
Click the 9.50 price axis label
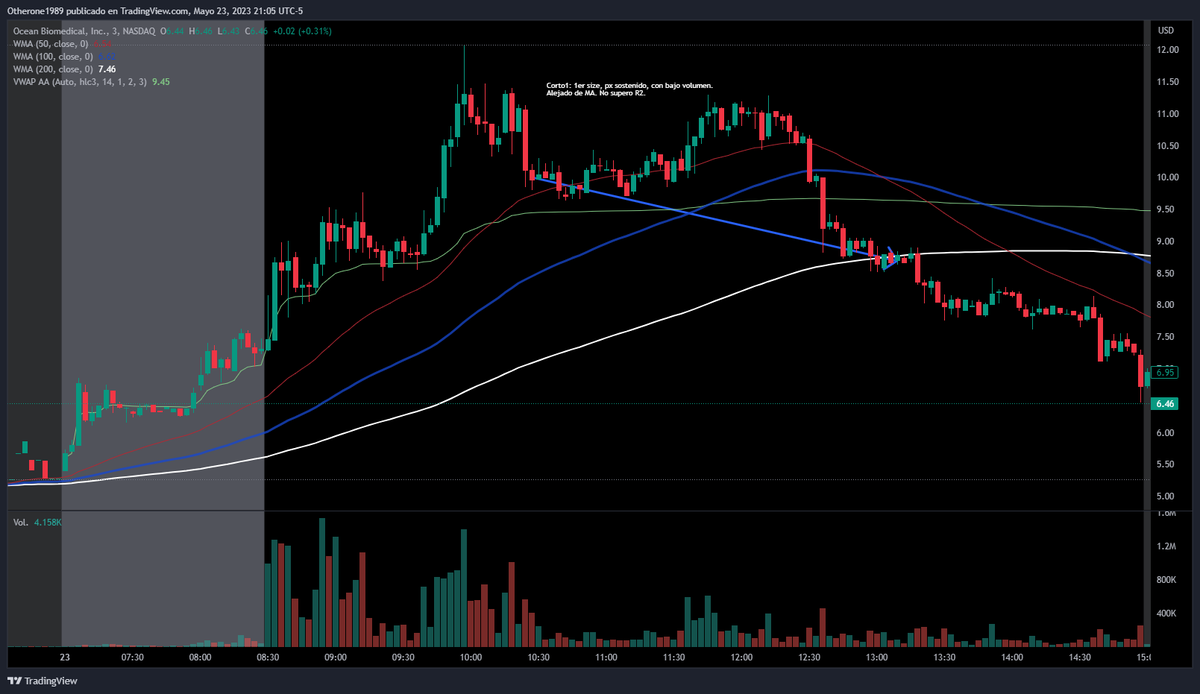pos(1165,210)
